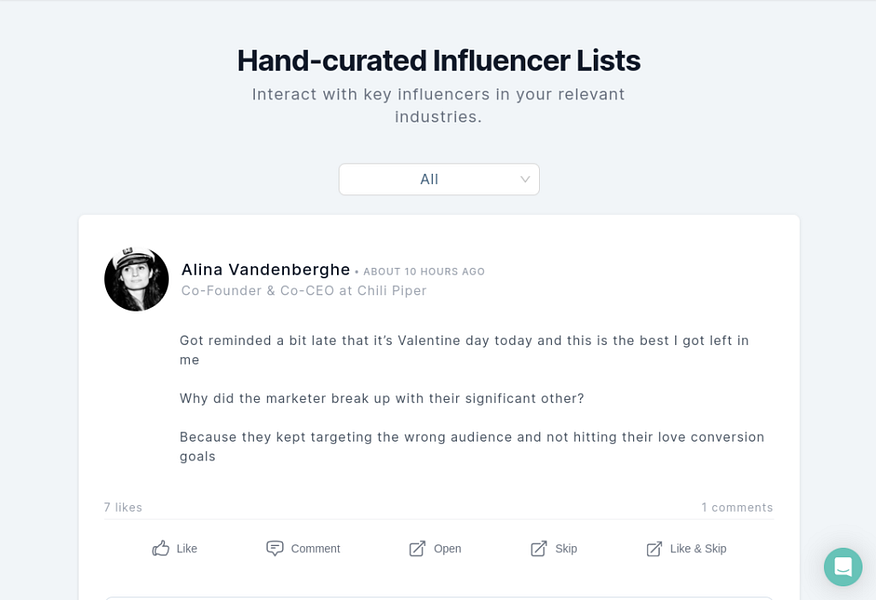Click the 7 likes count
Screen dimensions: 876x600
tap(123, 507)
